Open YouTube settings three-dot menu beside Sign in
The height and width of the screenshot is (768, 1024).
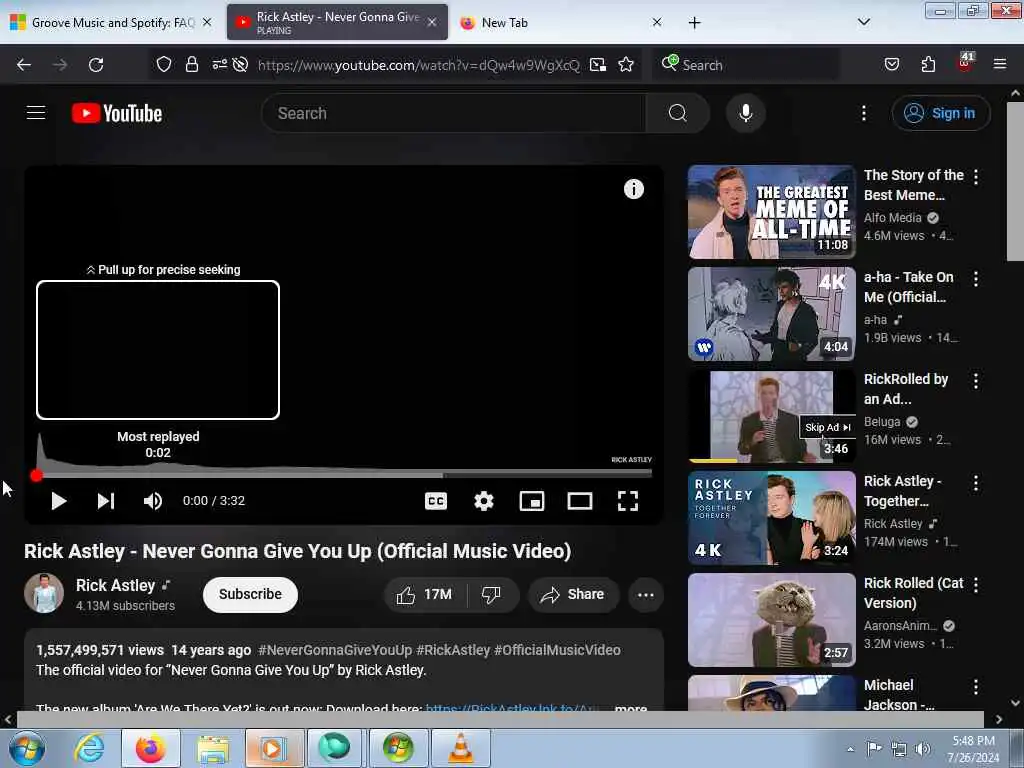[x=863, y=113]
